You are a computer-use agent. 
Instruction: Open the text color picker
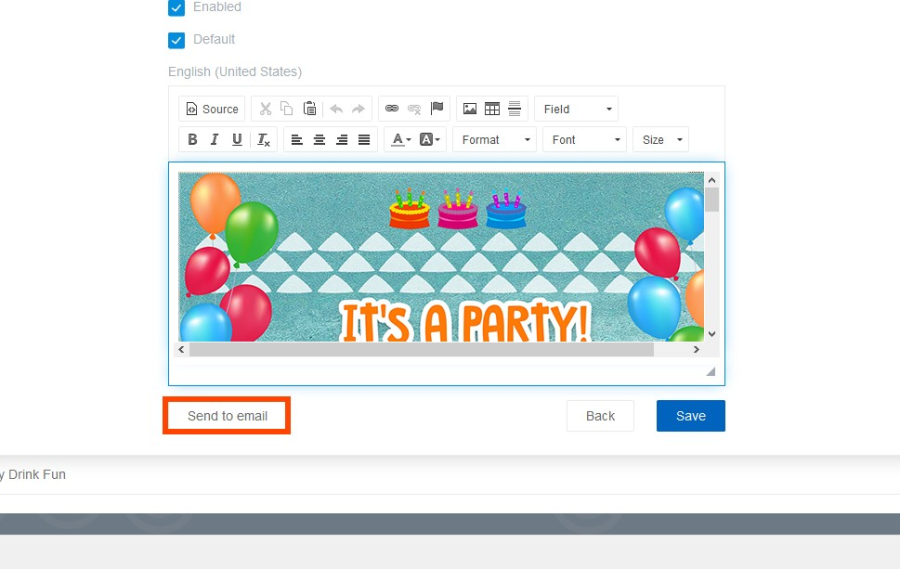[x=400, y=140]
